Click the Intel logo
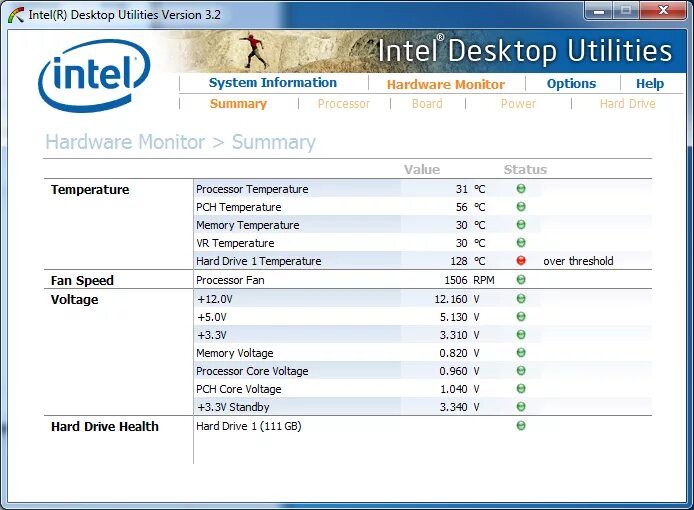 (x=94, y=75)
